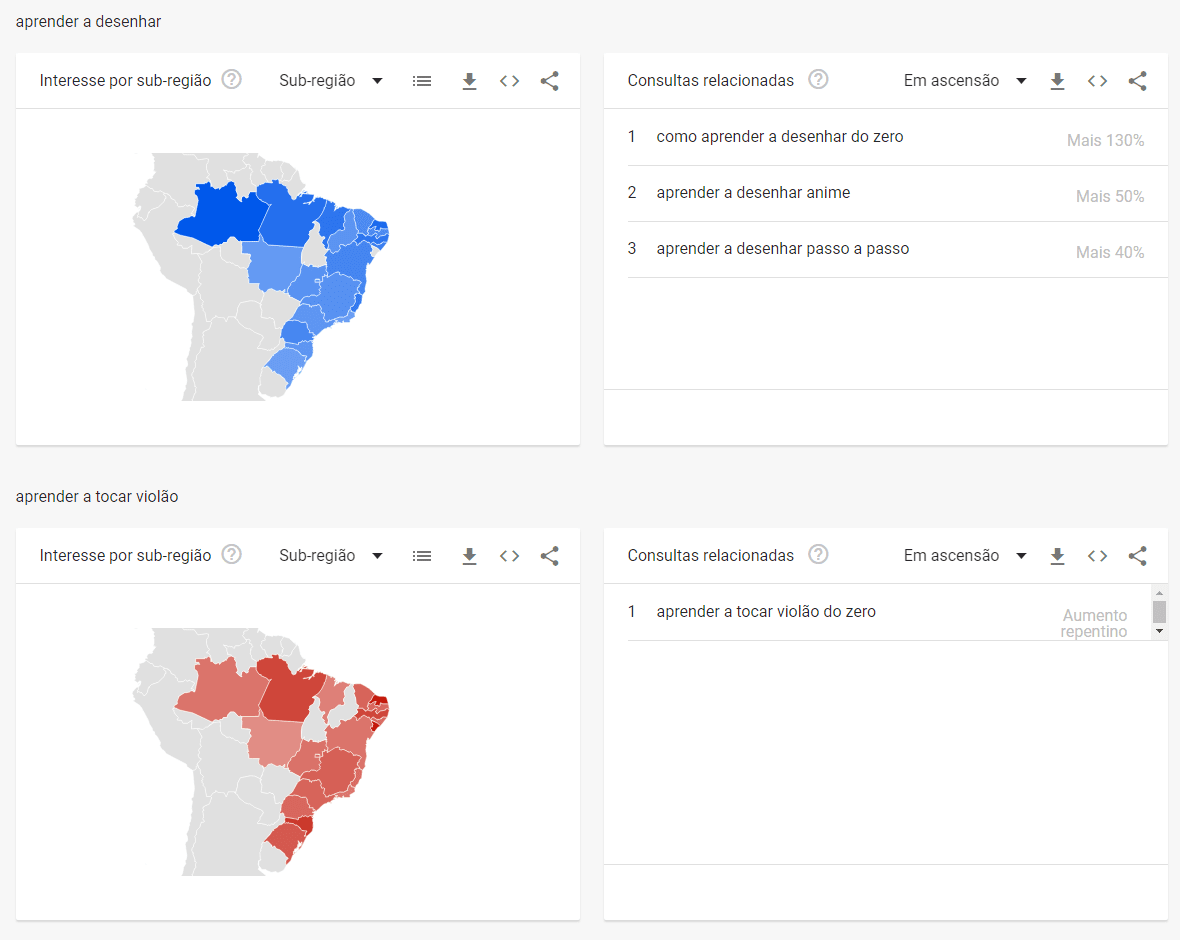Share the guitar related queries card
The width and height of the screenshot is (1180, 940).
tap(1137, 556)
